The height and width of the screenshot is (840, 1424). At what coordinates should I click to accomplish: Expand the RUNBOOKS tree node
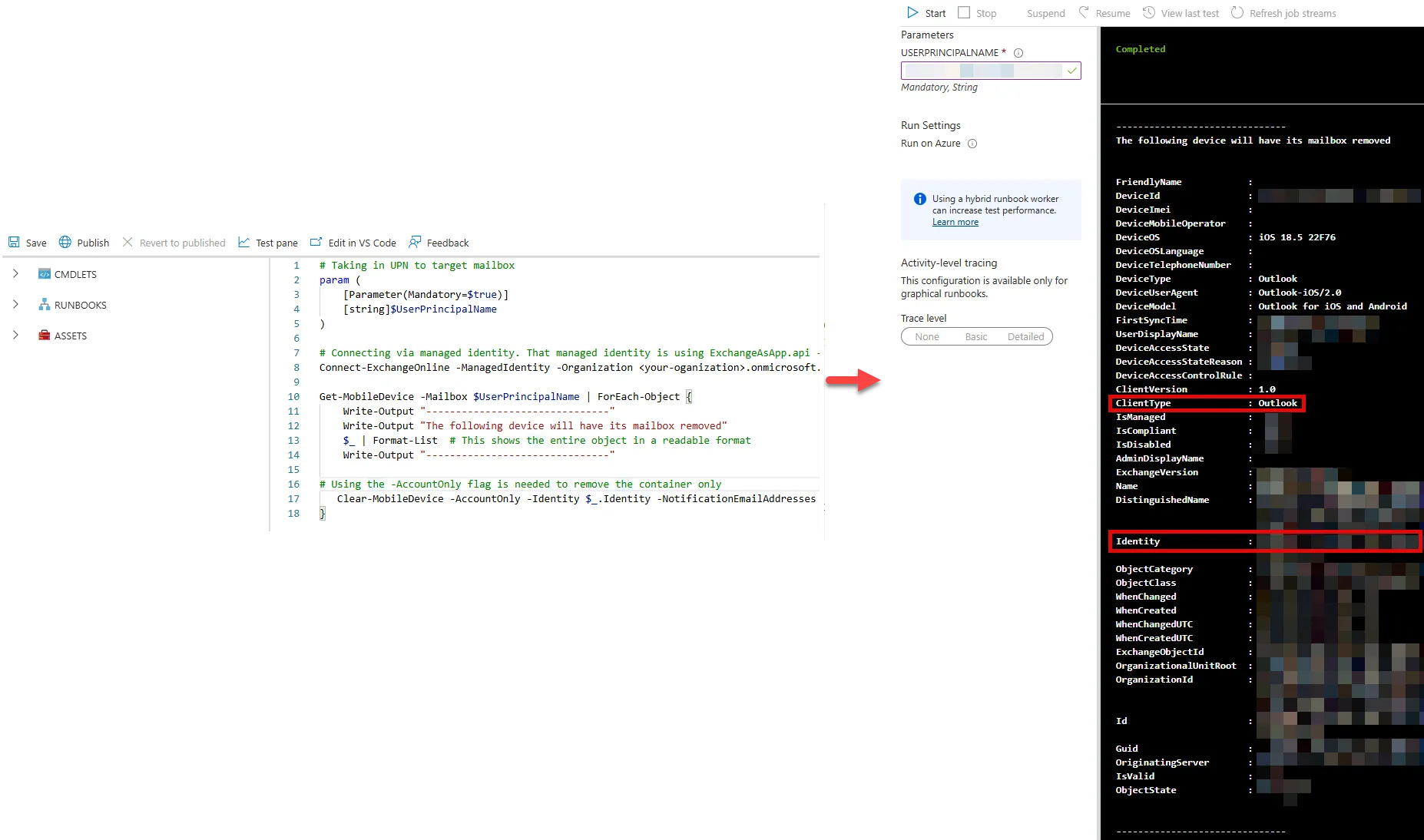tap(16, 304)
